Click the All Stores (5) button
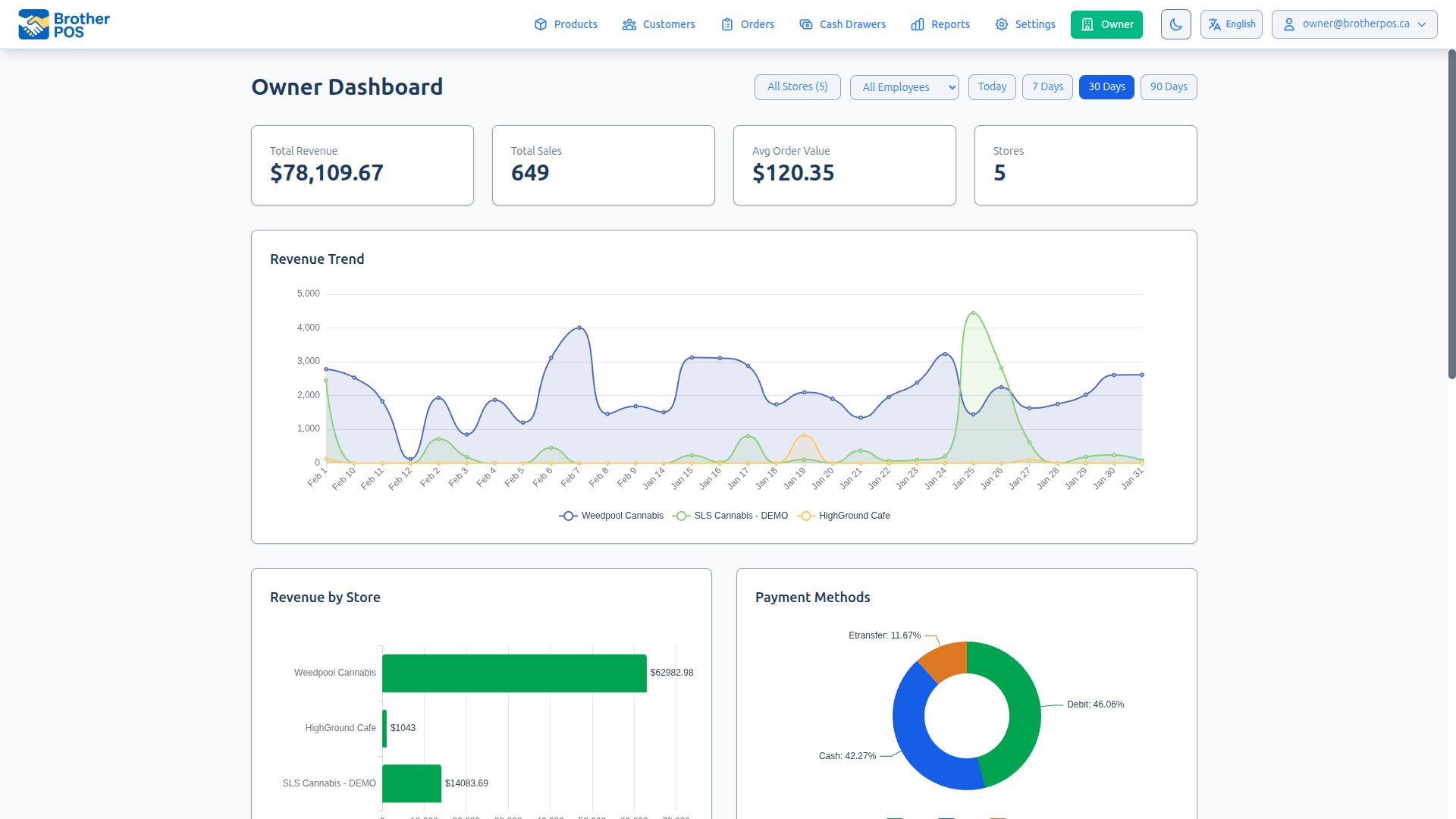Screen dimensions: 1456x819 [797, 86]
